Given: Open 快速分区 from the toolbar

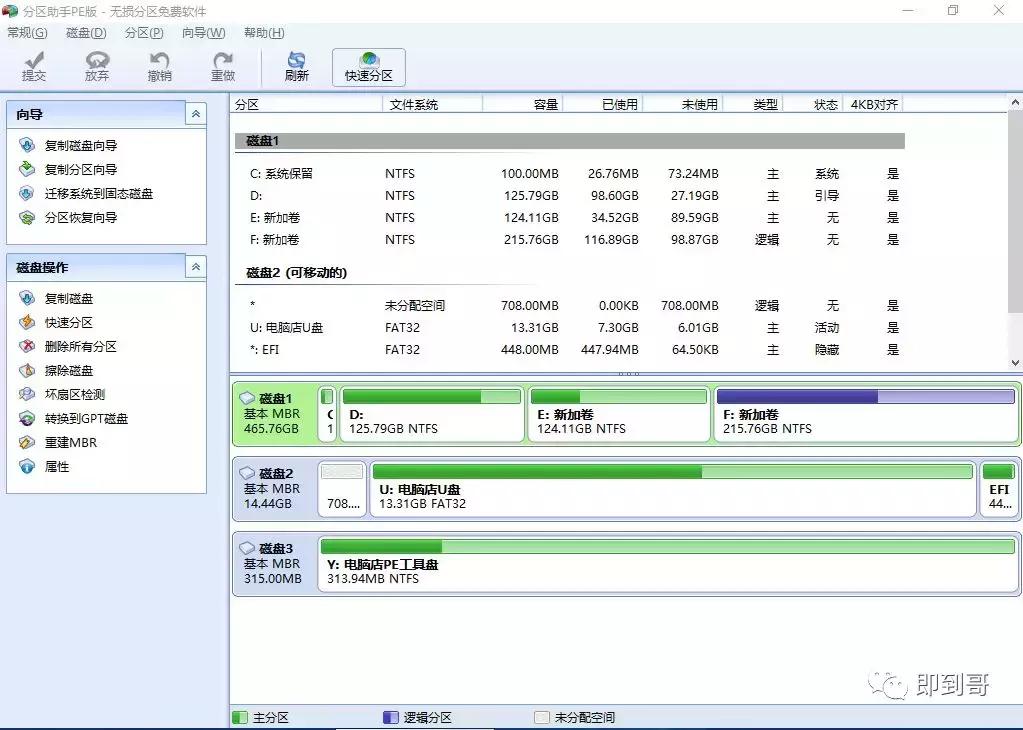Looking at the screenshot, I should coord(368,65).
